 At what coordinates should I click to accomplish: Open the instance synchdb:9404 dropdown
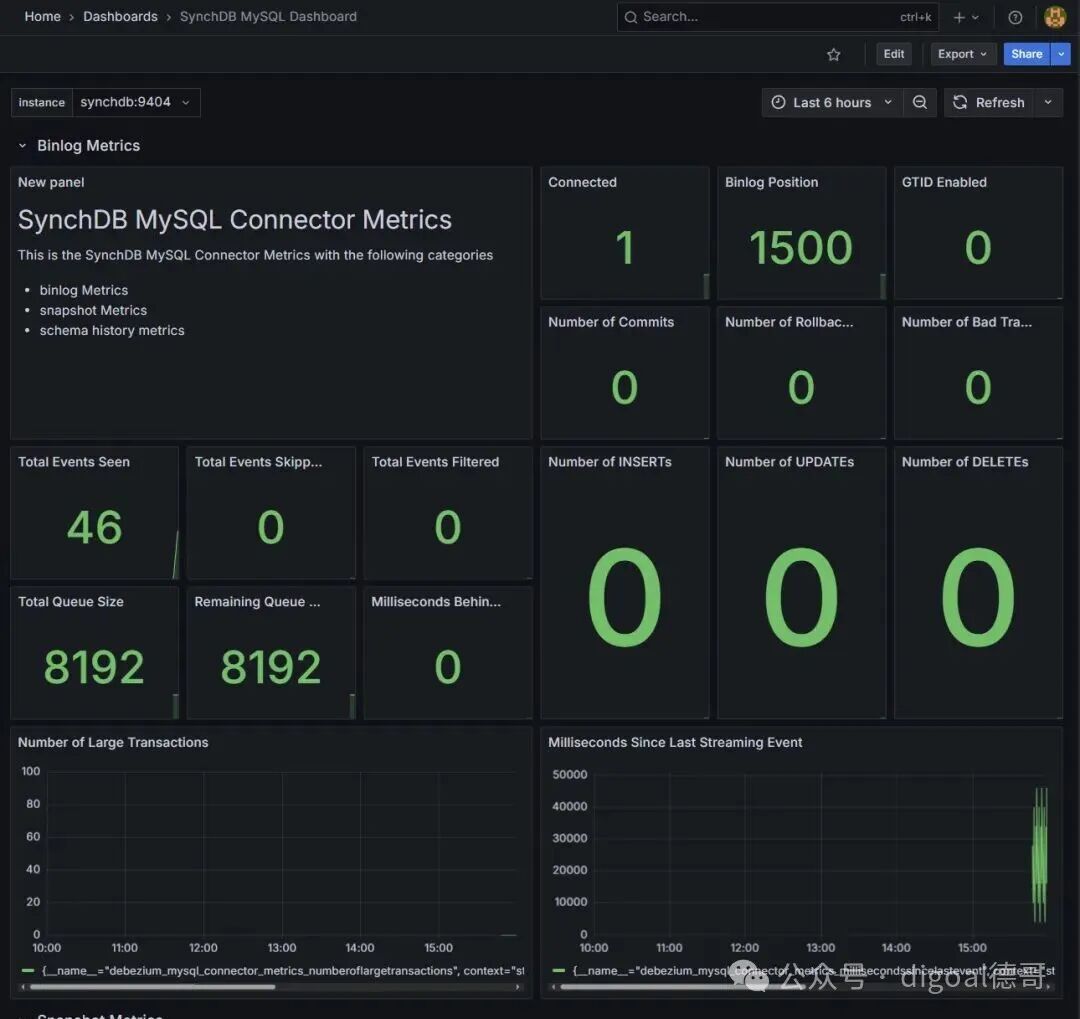pyautogui.click(x=136, y=103)
